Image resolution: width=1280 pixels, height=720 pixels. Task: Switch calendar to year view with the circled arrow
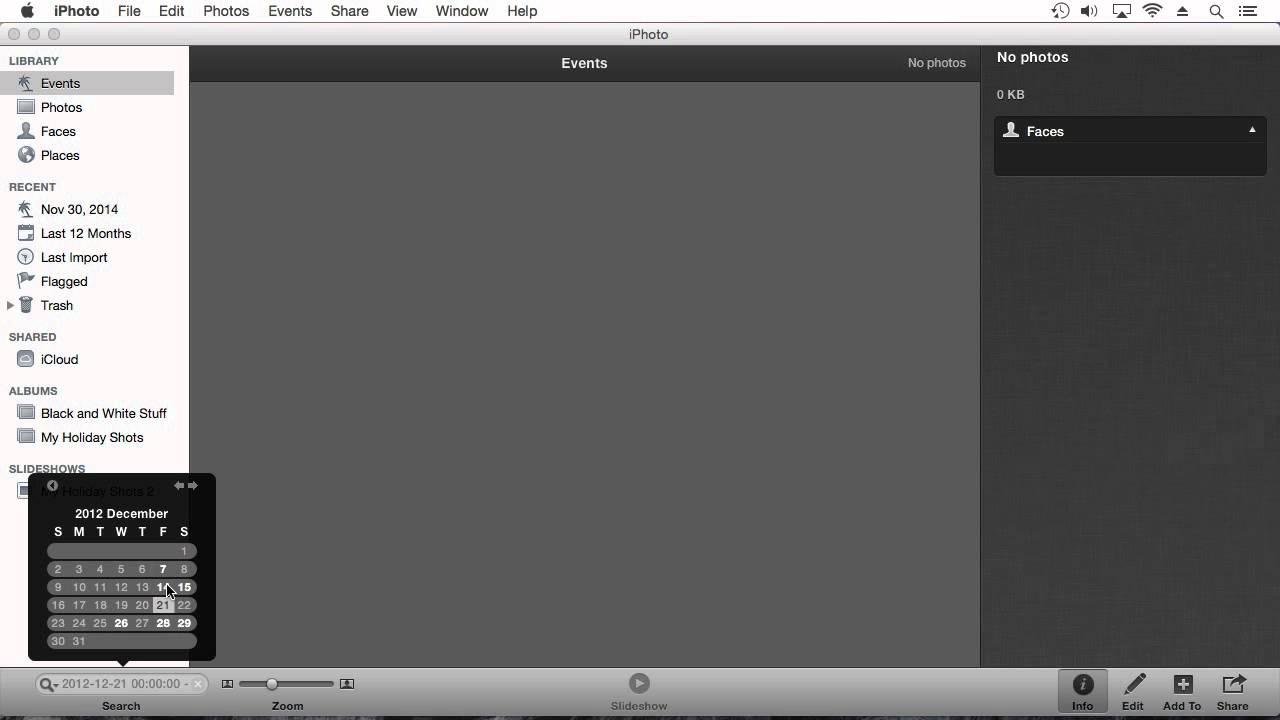coord(52,486)
